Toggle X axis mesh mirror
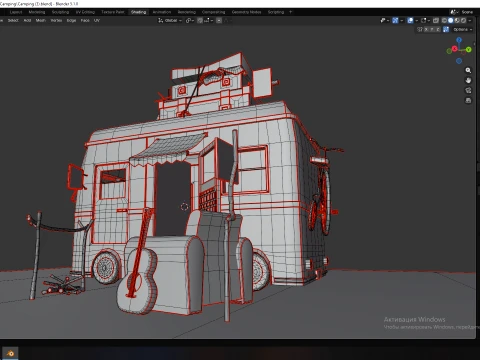Screen dimensions: 480x360 click(426, 29)
